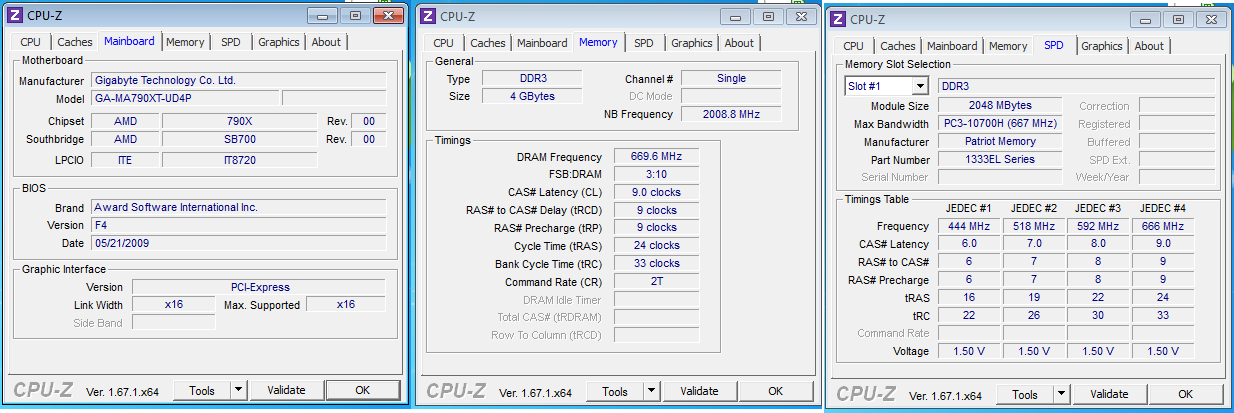This screenshot has width=1234, height=413.
Task: Click Tools button in Mainboard window
Action: 202,391
